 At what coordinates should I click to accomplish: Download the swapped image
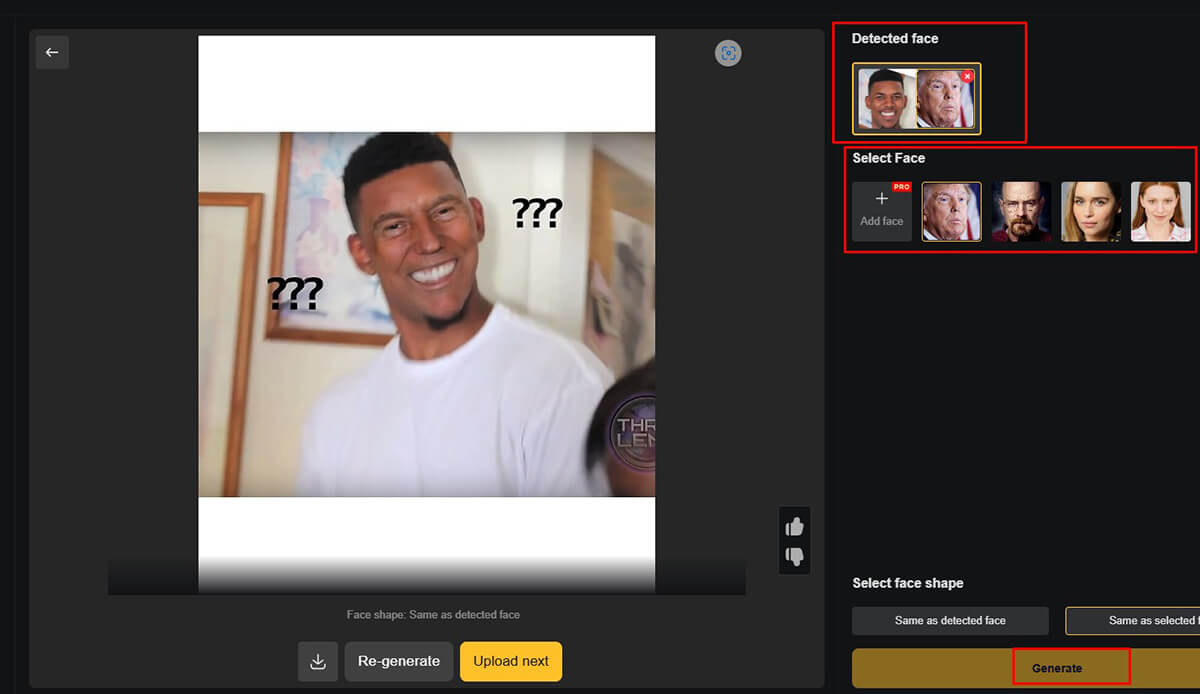[x=317, y=661]
